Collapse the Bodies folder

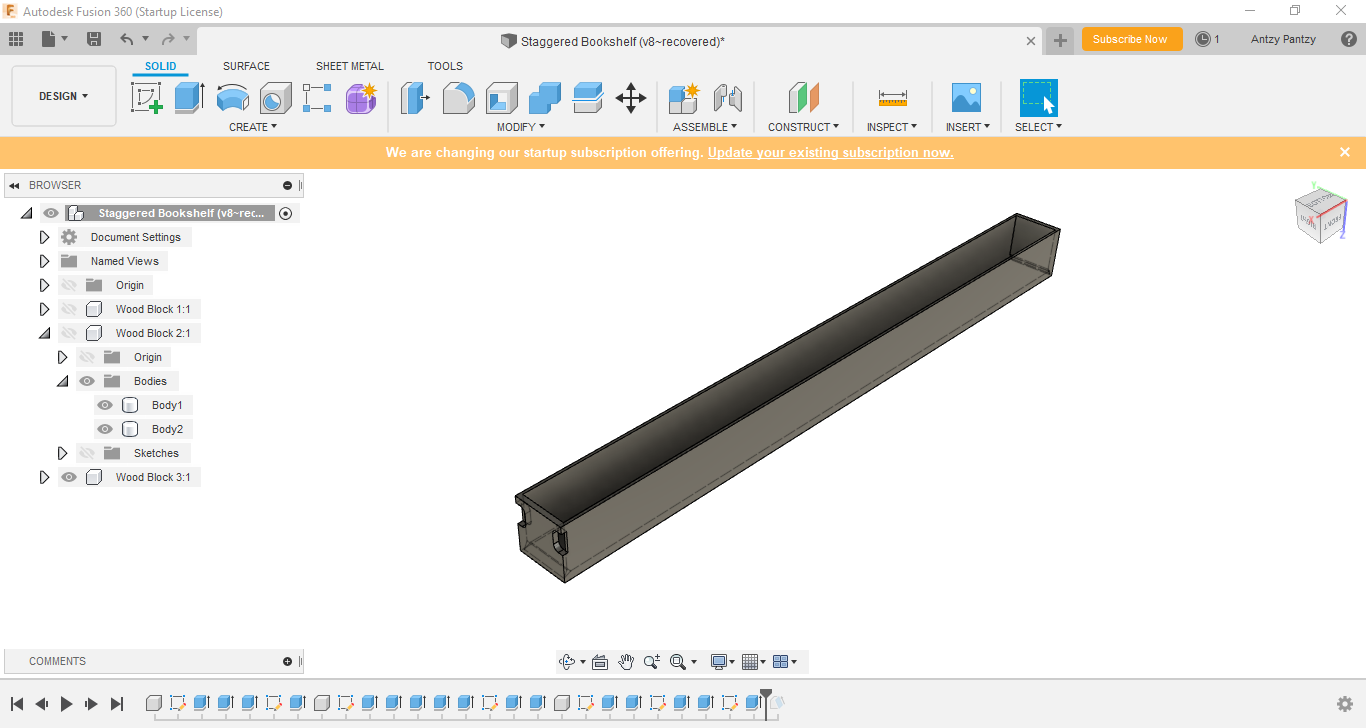(62, 381)
